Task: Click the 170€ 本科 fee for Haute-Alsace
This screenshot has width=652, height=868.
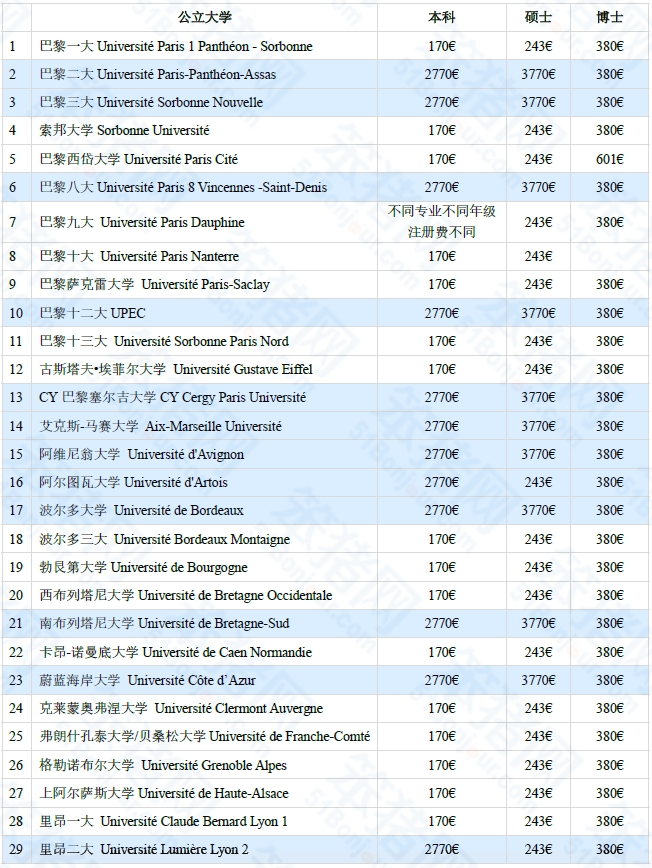Action: [442, 793]
